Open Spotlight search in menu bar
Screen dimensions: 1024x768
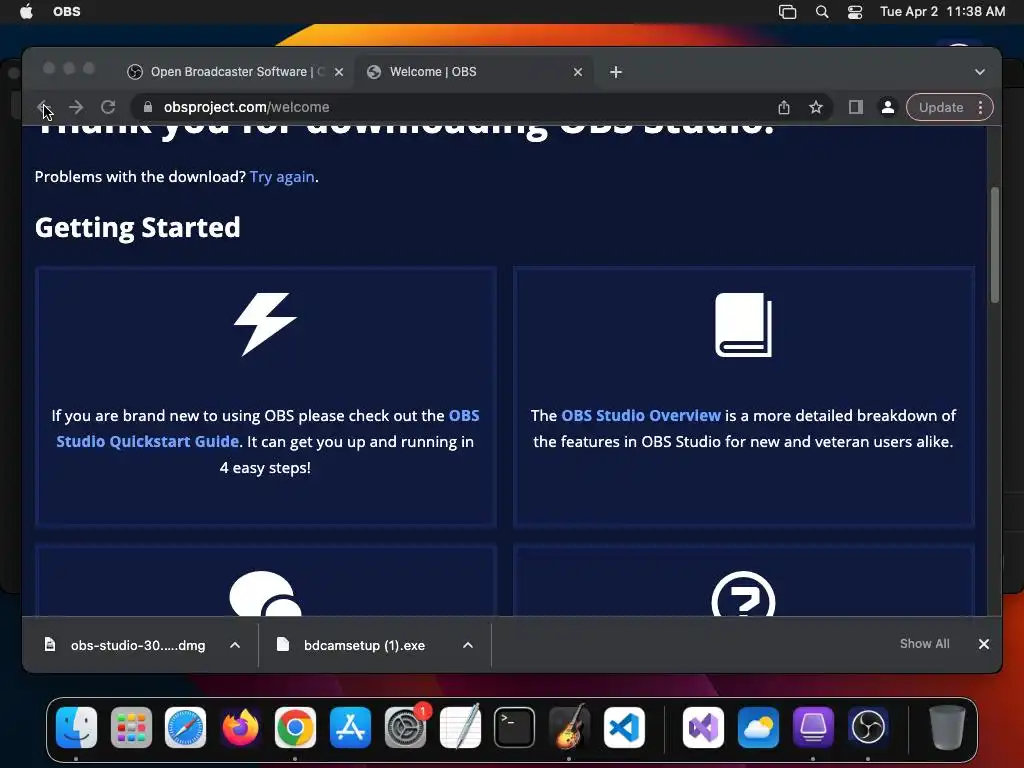coord(822,12)
